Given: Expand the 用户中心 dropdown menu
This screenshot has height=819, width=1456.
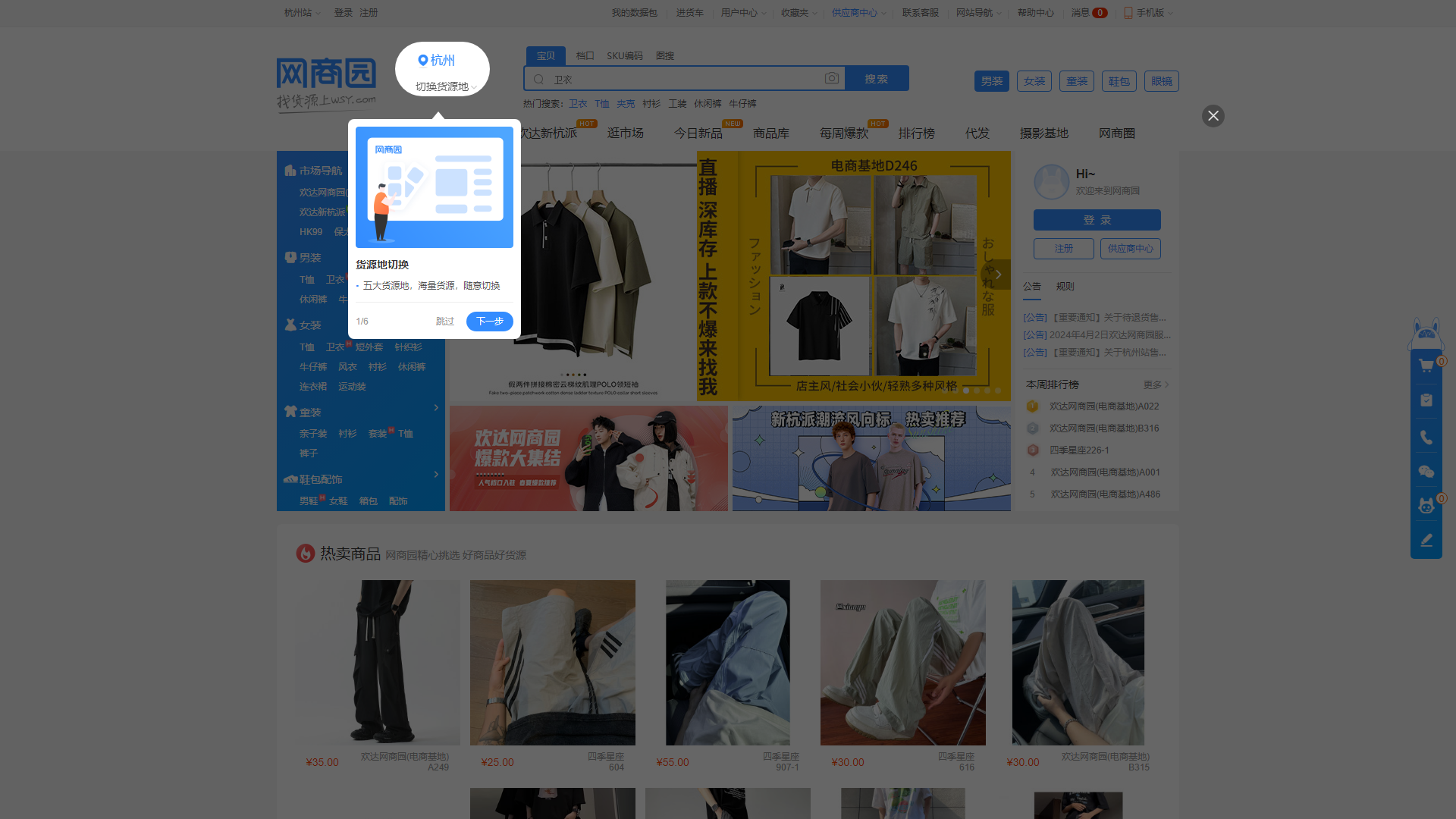Looking at the screenshot, I should 742,13.
